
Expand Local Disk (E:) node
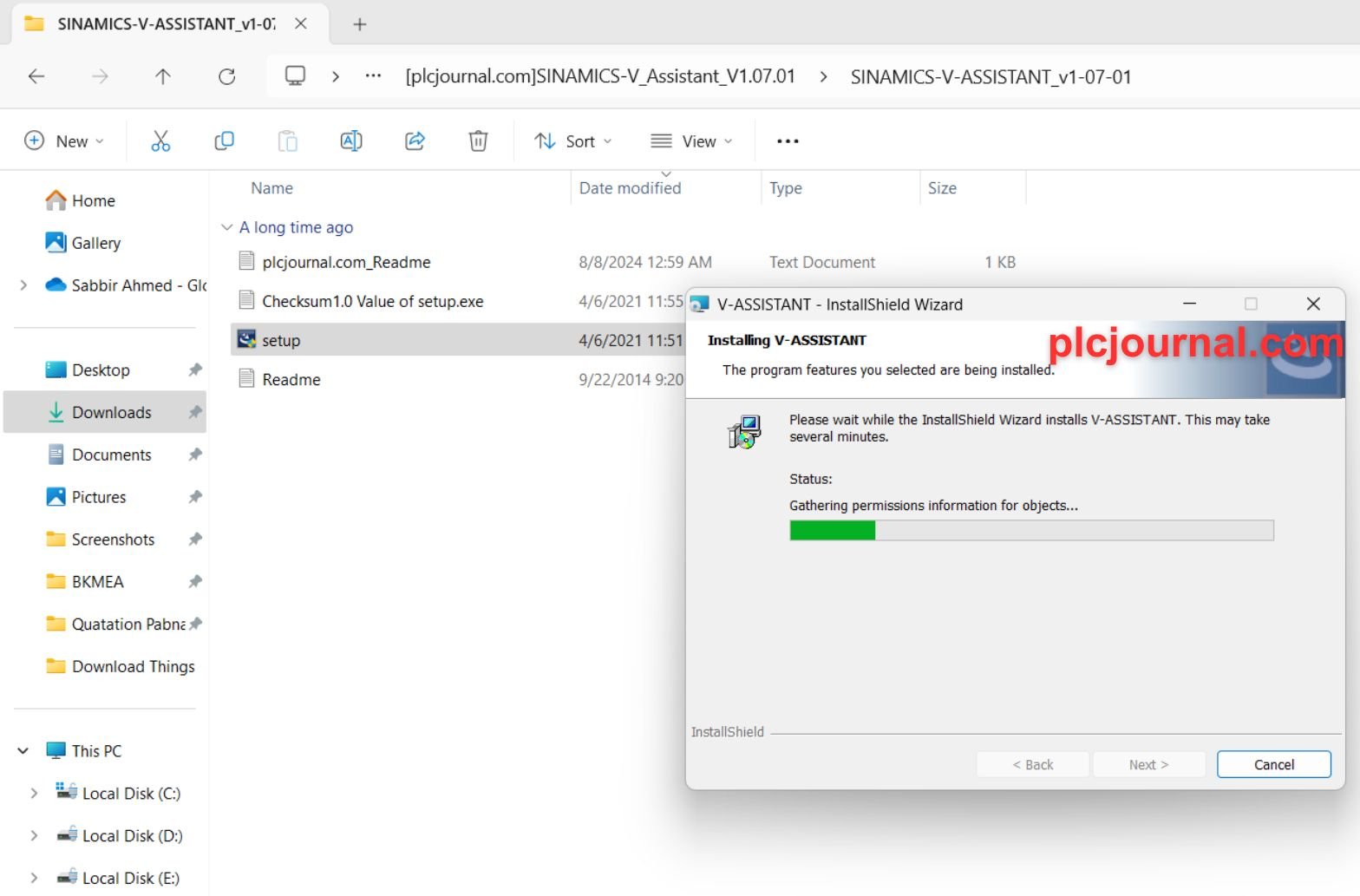(x=34, y=878)
